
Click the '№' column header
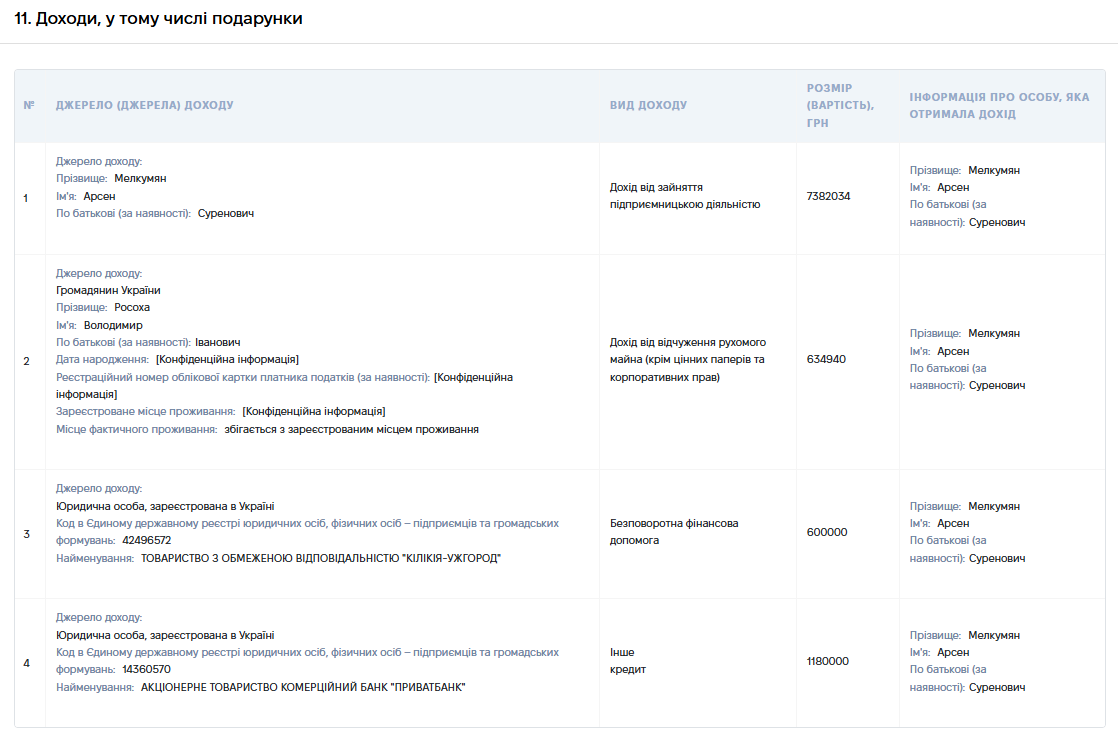29,105
